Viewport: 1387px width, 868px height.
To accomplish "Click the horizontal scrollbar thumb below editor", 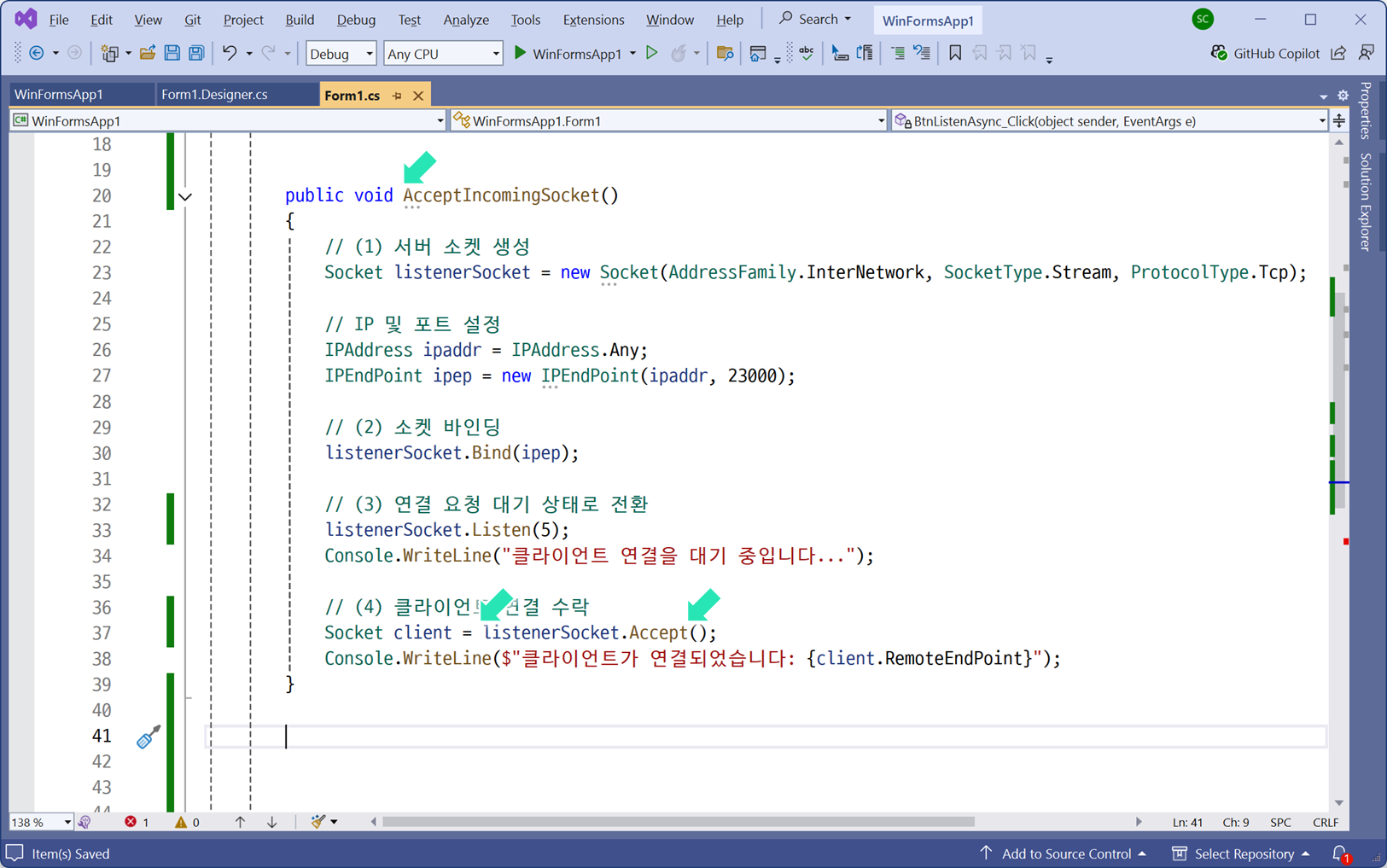I will click(679, 822).
